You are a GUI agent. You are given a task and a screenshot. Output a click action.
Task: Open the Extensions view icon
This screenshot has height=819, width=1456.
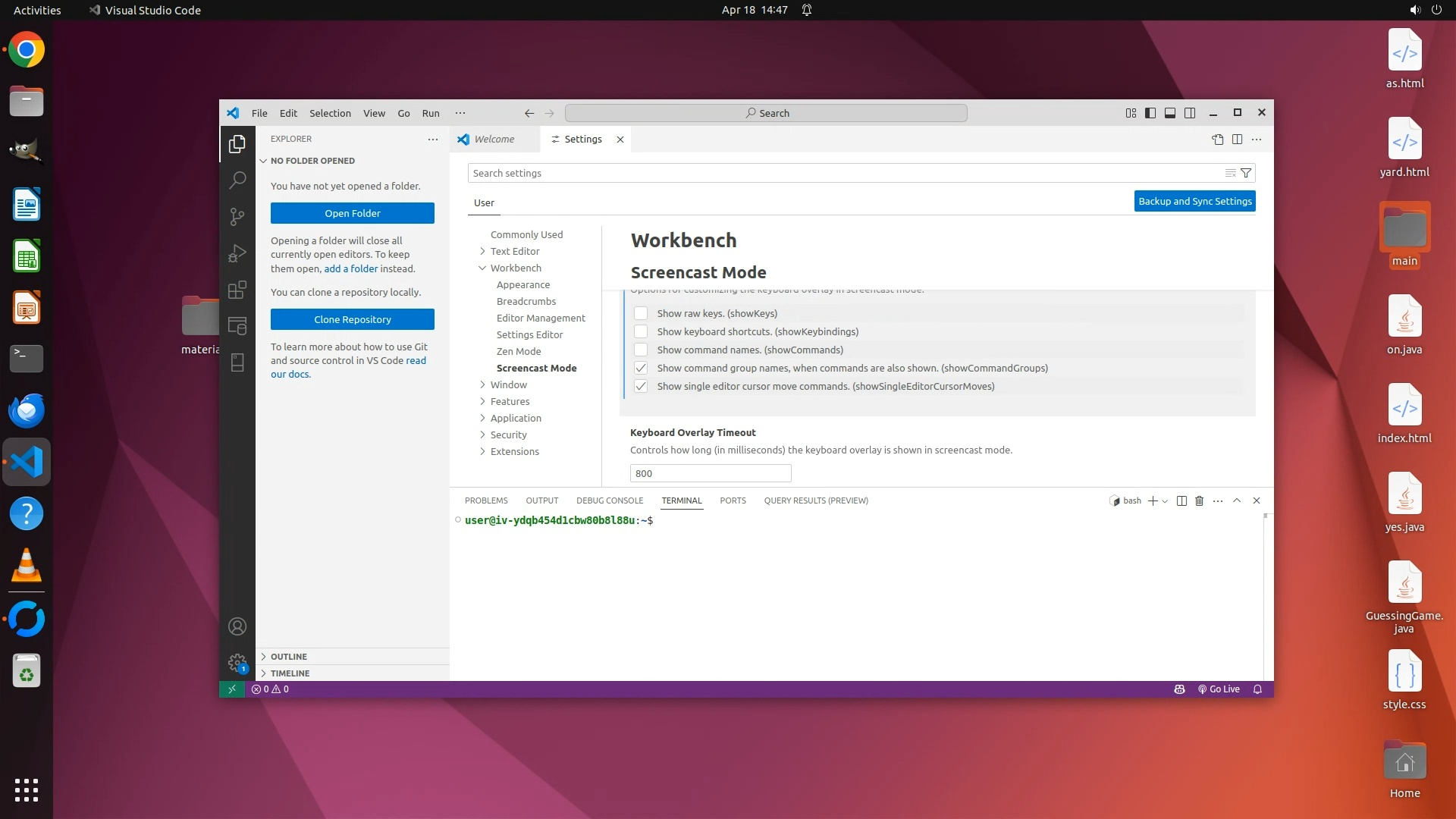[237, 290]
